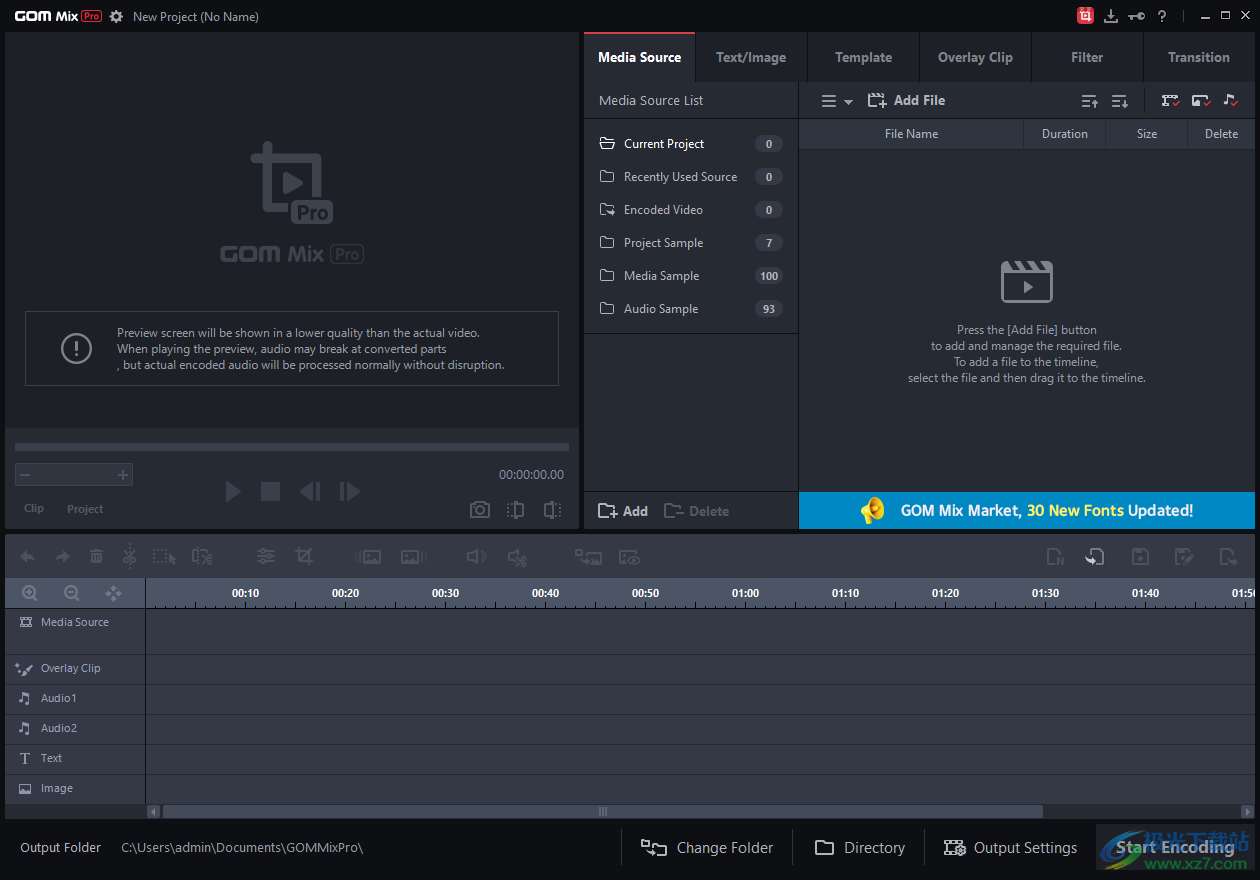Switch to the Filter tab

click(1087, 57)
